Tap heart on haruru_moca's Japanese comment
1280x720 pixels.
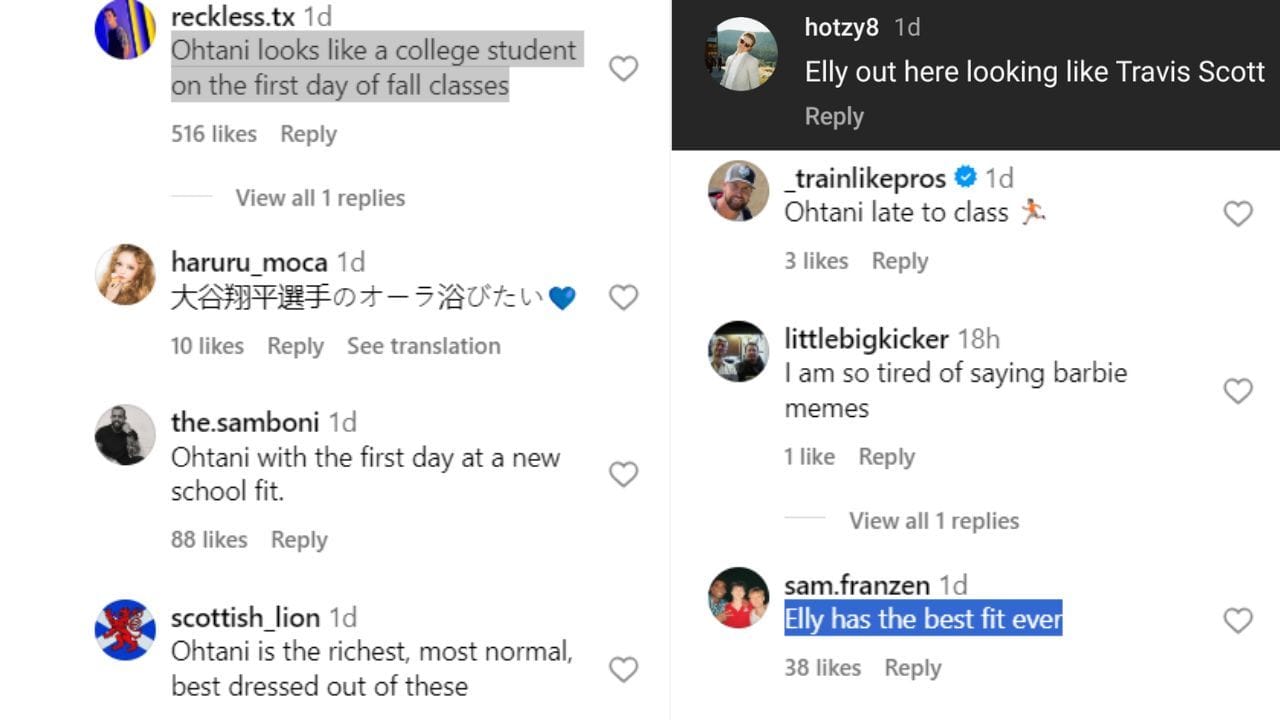pyautogui.click(x=623, y=297)
